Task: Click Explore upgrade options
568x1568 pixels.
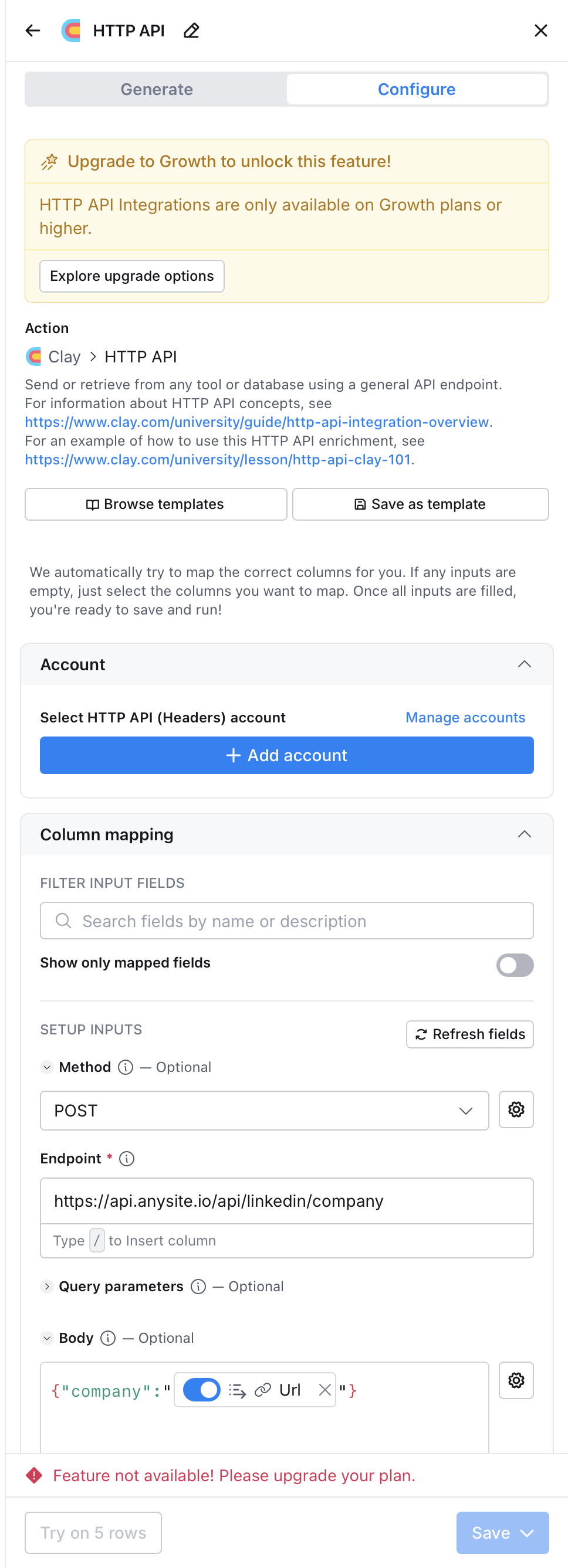Action: point(131,276)
